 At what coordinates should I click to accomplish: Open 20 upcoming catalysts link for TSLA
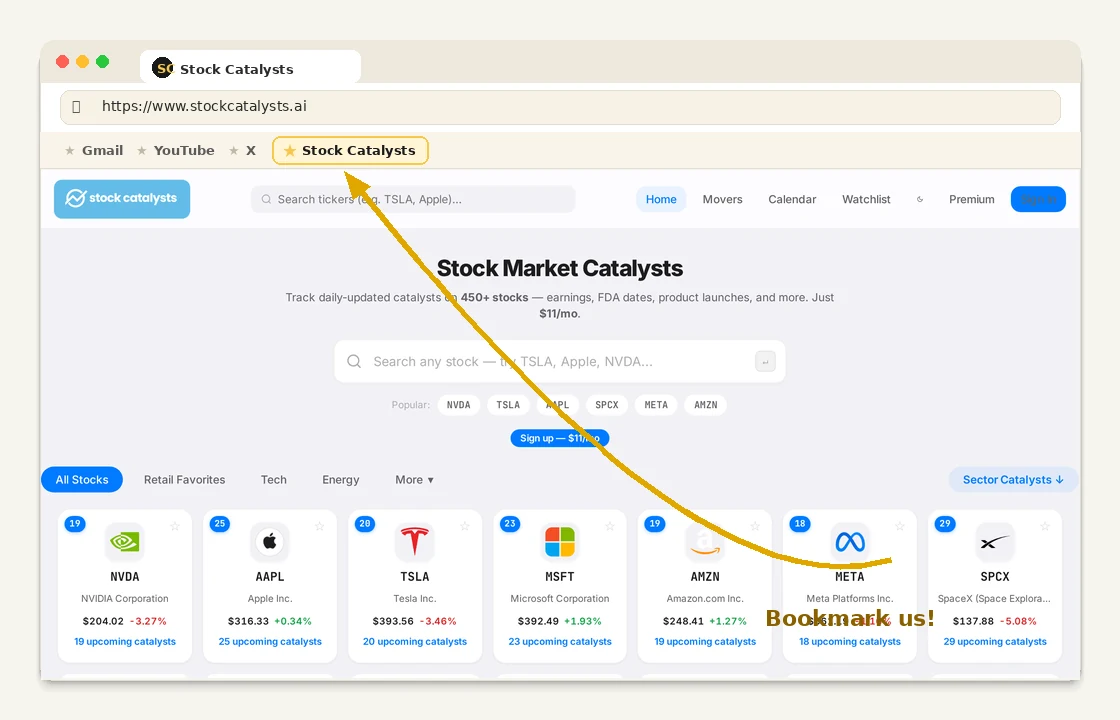coord(415,641)
